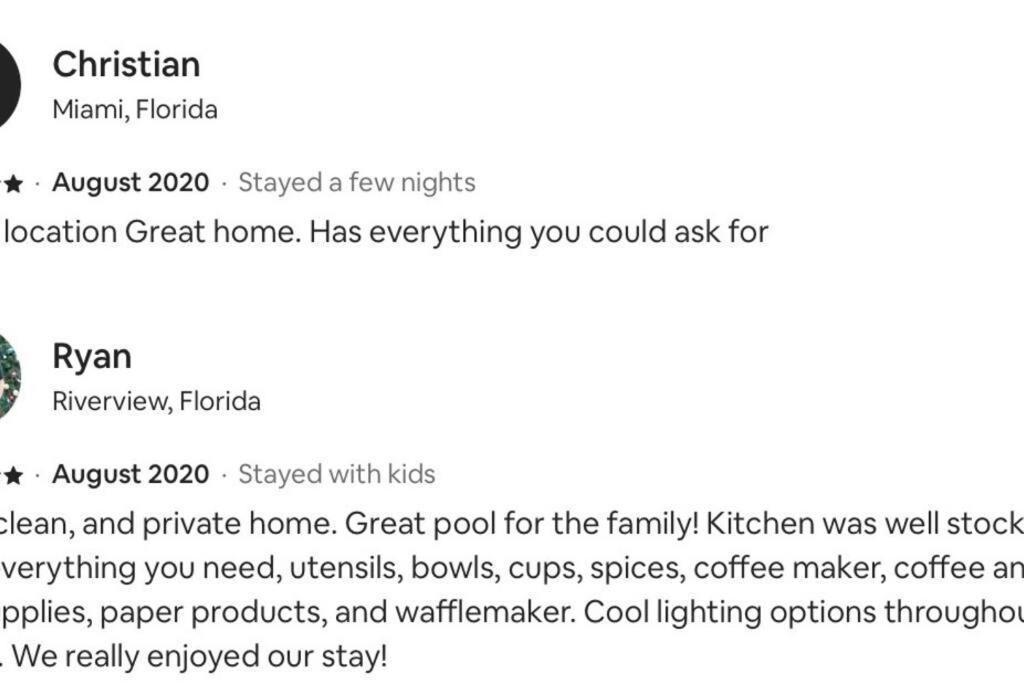The image size is (1024, 683).
Task: Select the Riverview, Florida location text
Action: tap(156, 401)
